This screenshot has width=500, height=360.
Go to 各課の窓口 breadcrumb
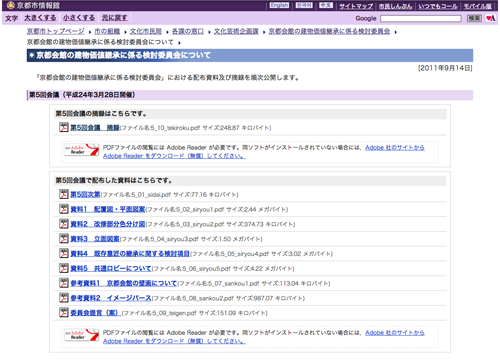188,31
